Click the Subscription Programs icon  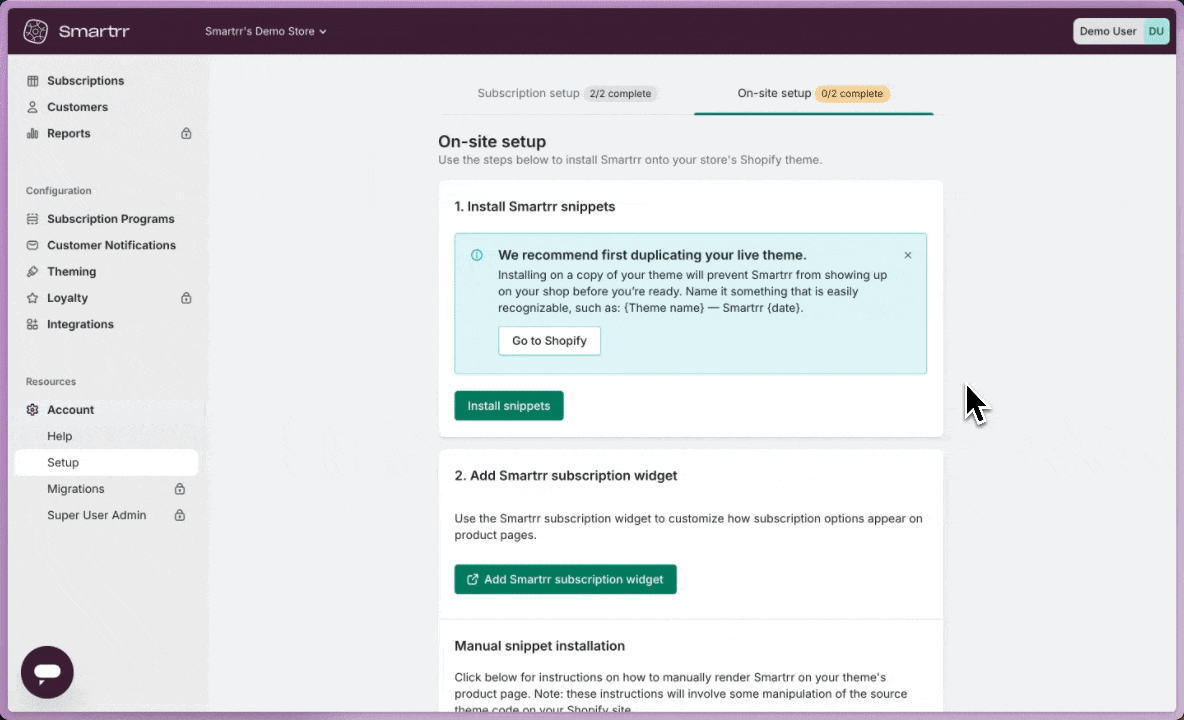32,219
